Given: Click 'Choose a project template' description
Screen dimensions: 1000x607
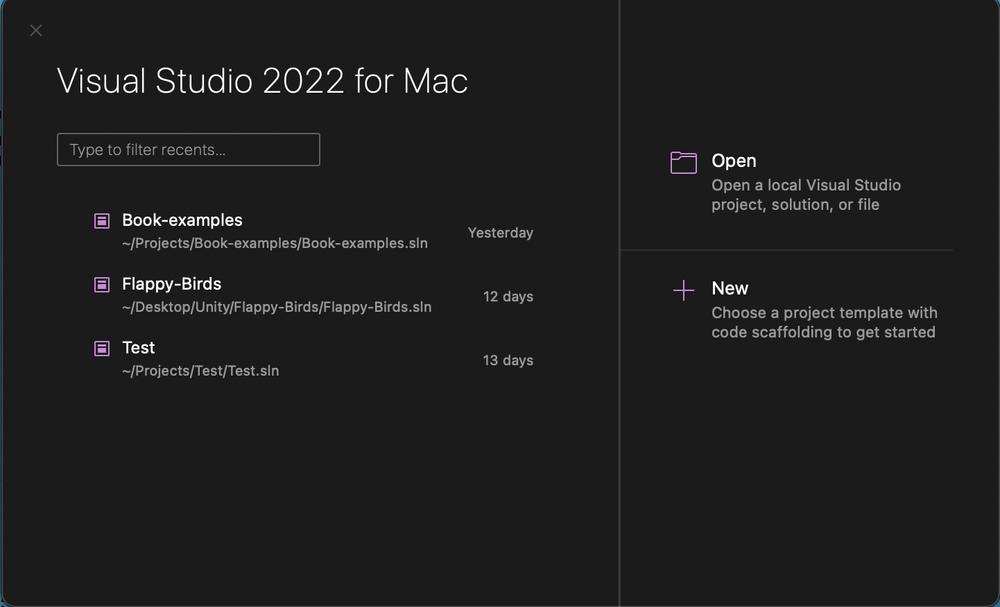Looking at the screenshot, I should (x=824, y=323).
